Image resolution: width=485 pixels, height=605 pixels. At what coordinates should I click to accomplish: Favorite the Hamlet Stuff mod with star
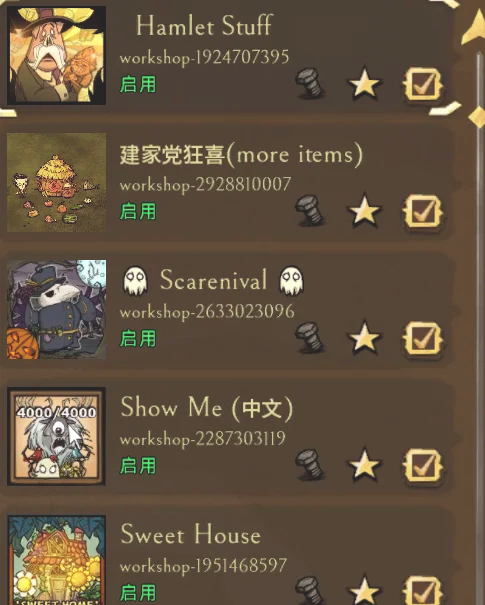[x=364, y=83]
